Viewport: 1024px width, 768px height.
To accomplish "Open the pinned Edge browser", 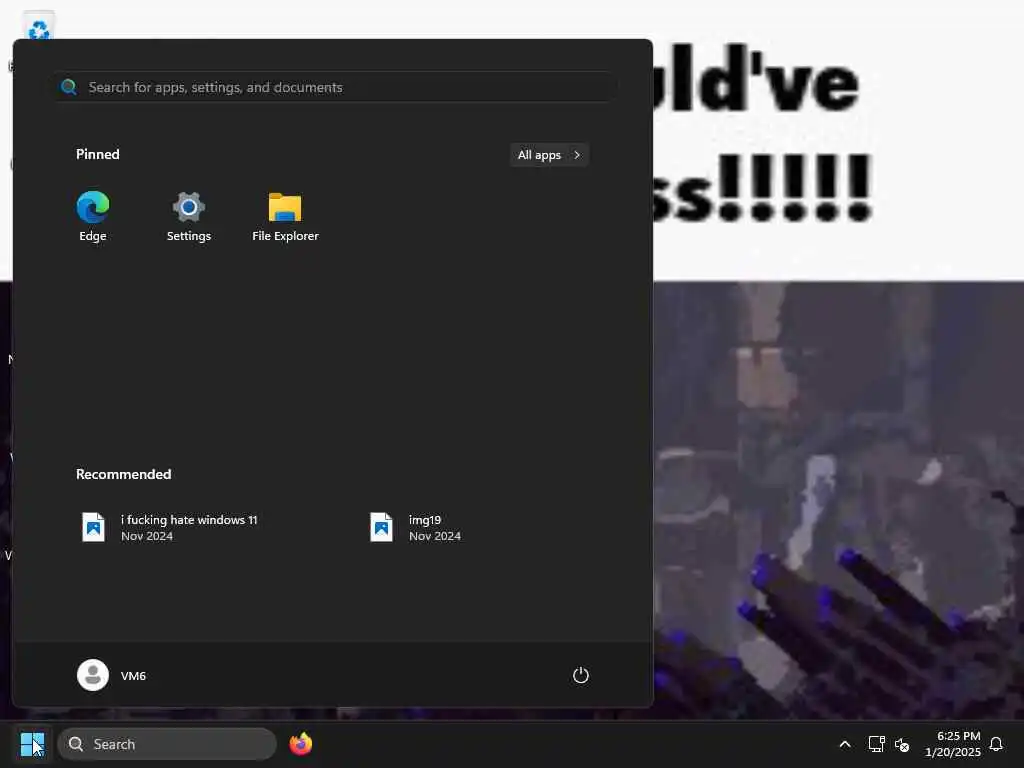I will pos(93,216).
